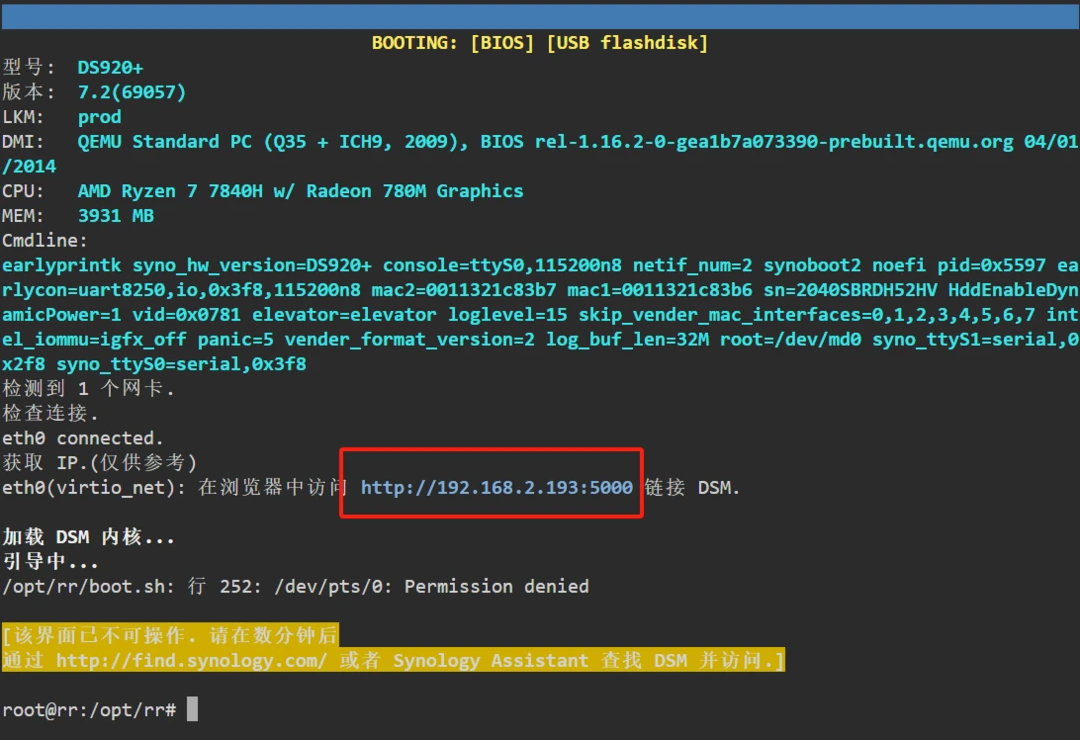Click the 加载 DSM 内核... line
This screenshot has height=740, width=1080.
click(x=89, y=537)
